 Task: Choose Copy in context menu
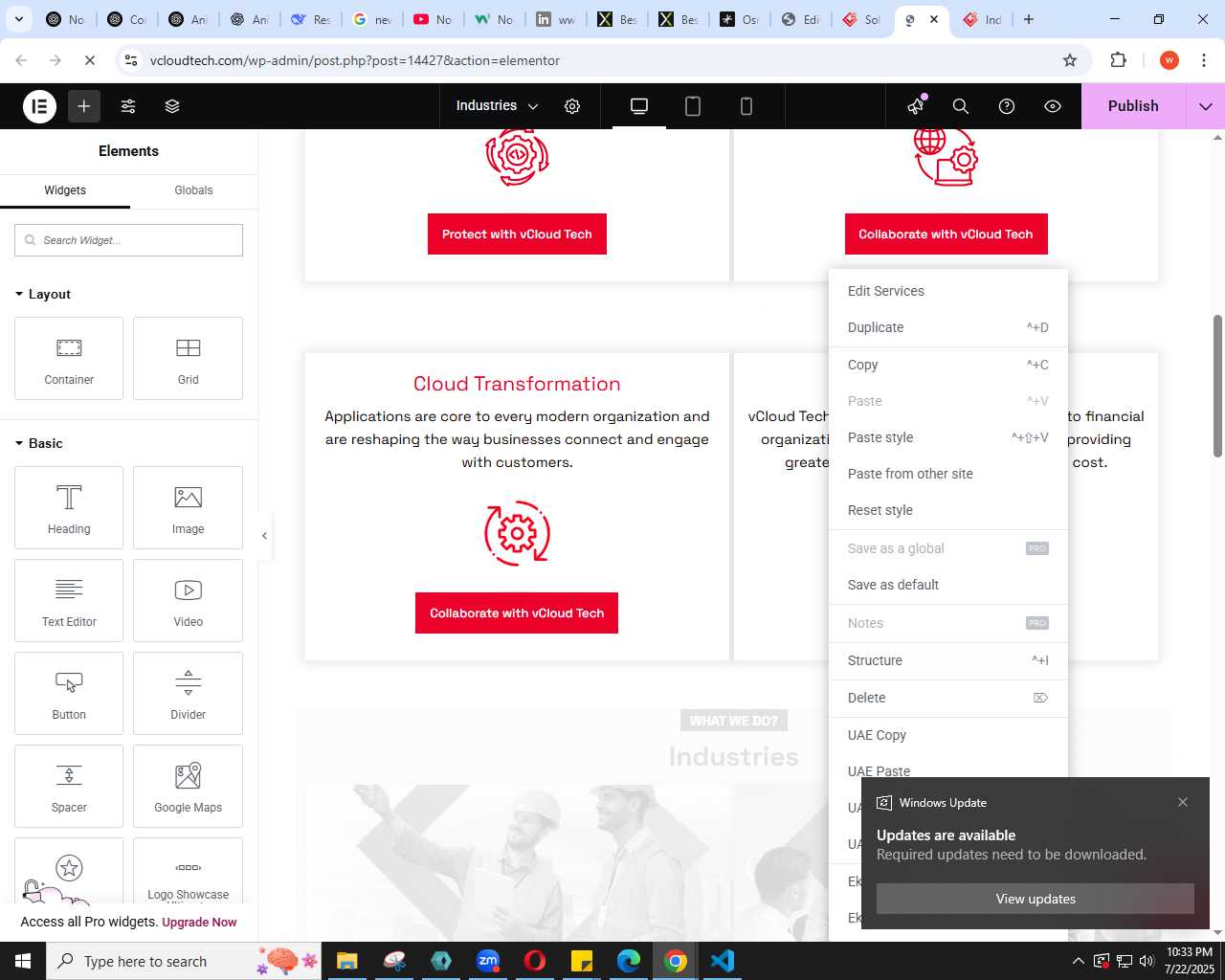click(x=948, y=365)
